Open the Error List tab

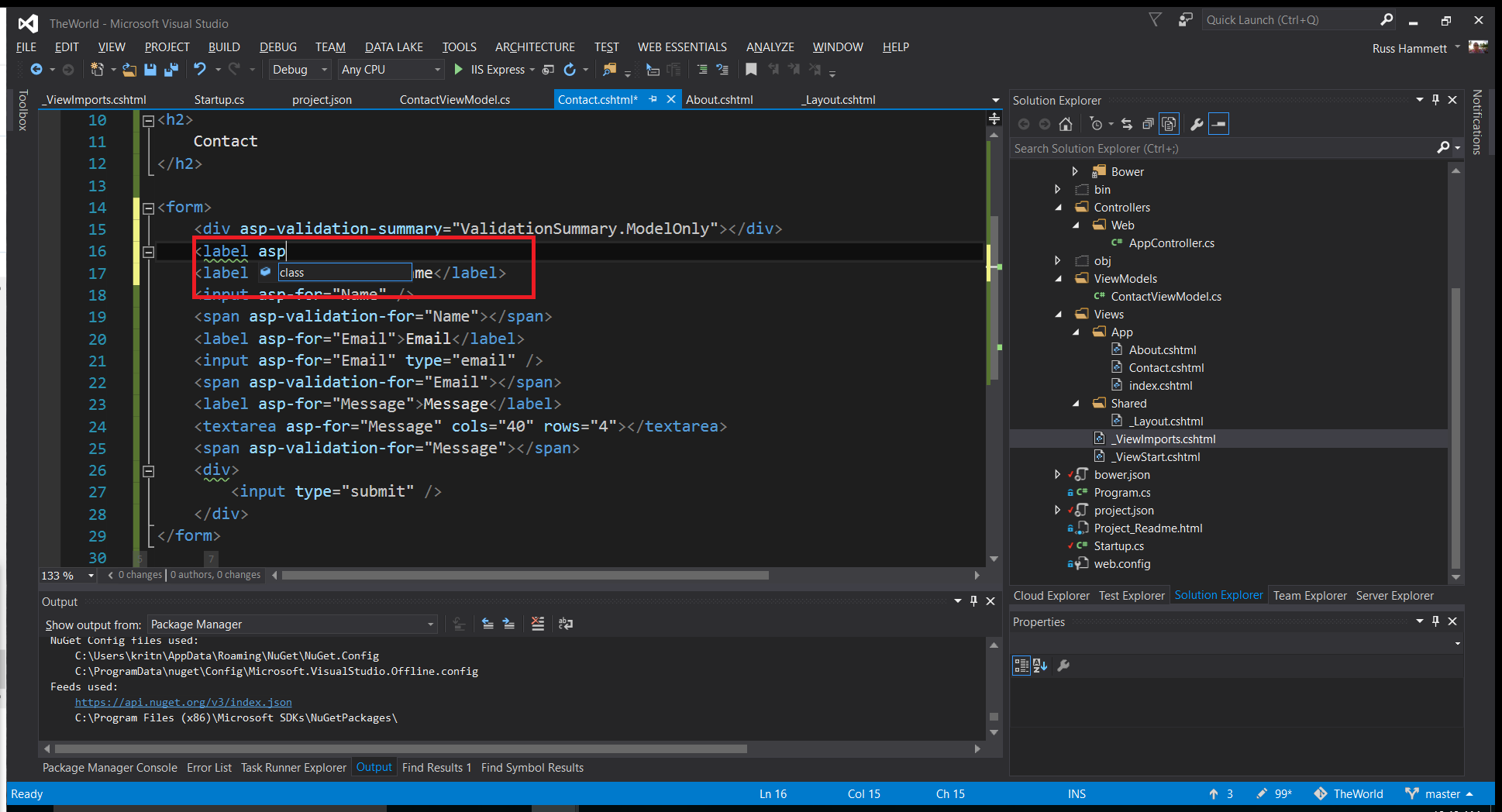pyautogui.click(x=208, y=768)
